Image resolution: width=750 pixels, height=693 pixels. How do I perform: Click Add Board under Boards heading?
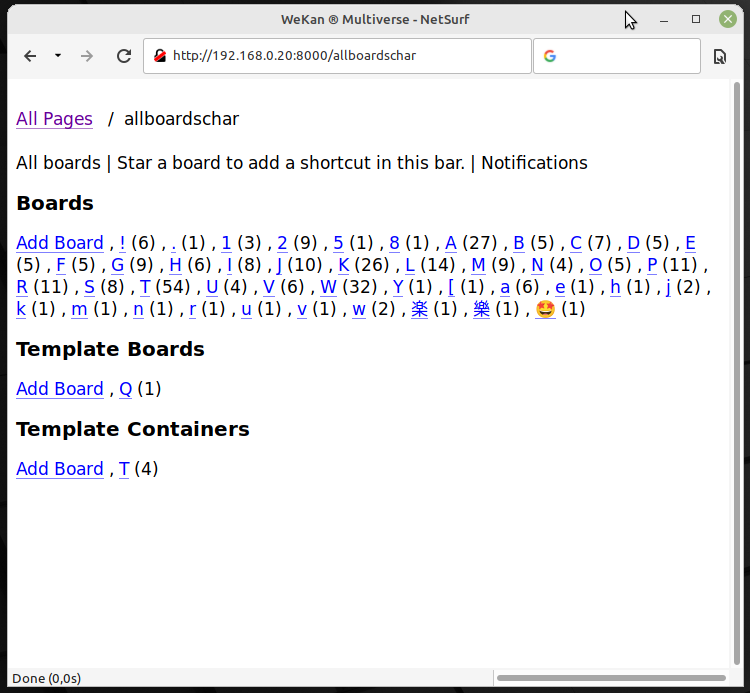(60, 242)
